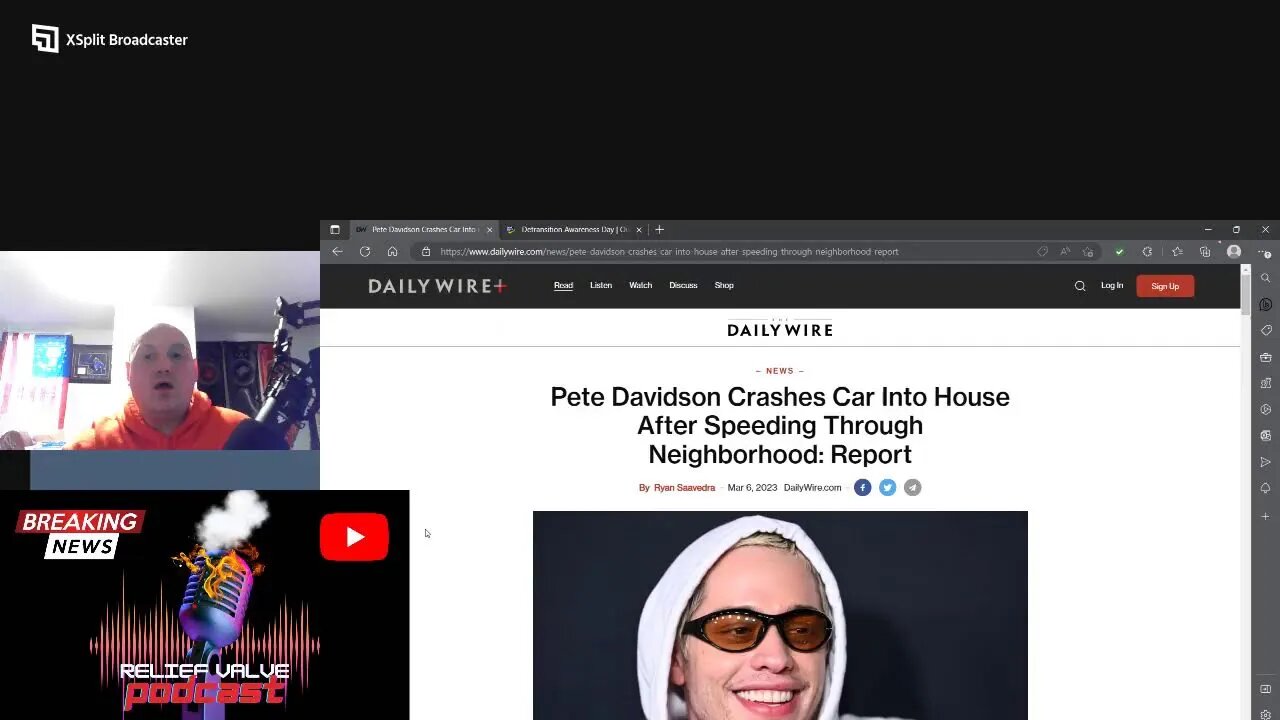Open Outlook in the Edge sidebar
Viewport: 1280px width, 720px height.
coord(1266,435)
